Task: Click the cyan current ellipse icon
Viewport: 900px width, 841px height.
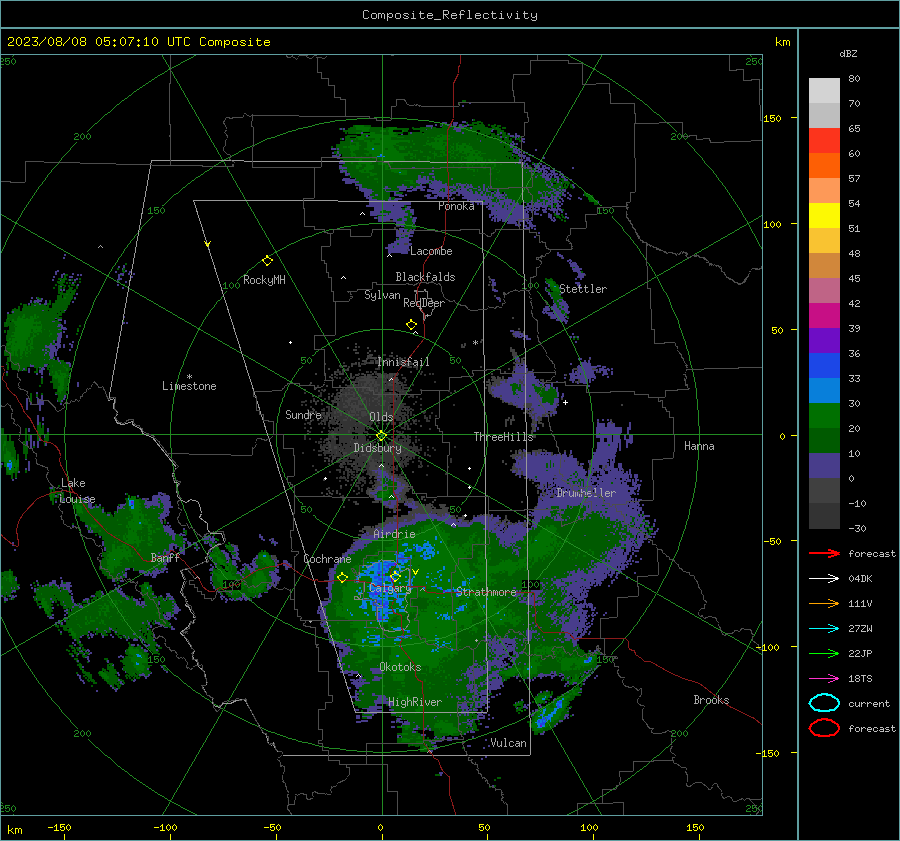Action: 824,703
